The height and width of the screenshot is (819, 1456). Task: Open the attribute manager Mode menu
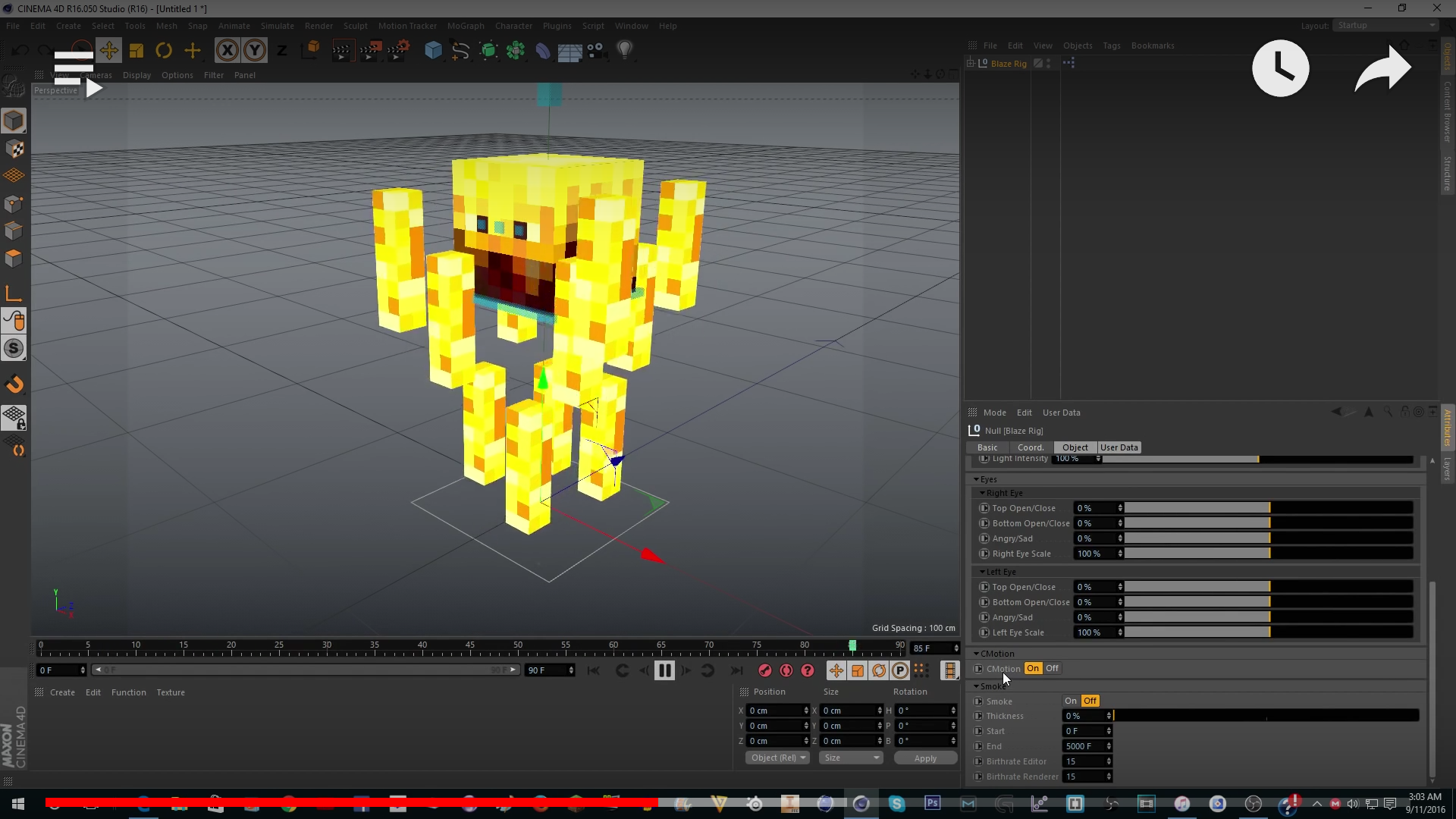[994, 413]
